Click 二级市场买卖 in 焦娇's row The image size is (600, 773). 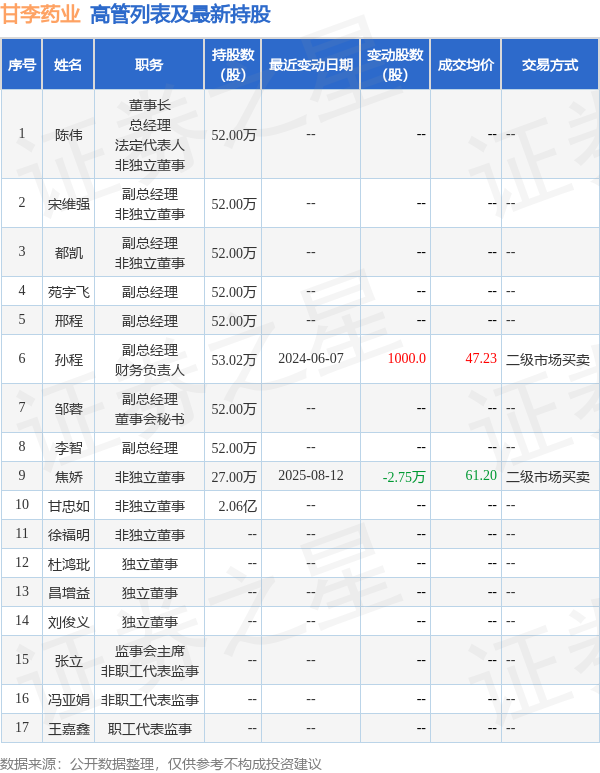click(x=548, y=477)
